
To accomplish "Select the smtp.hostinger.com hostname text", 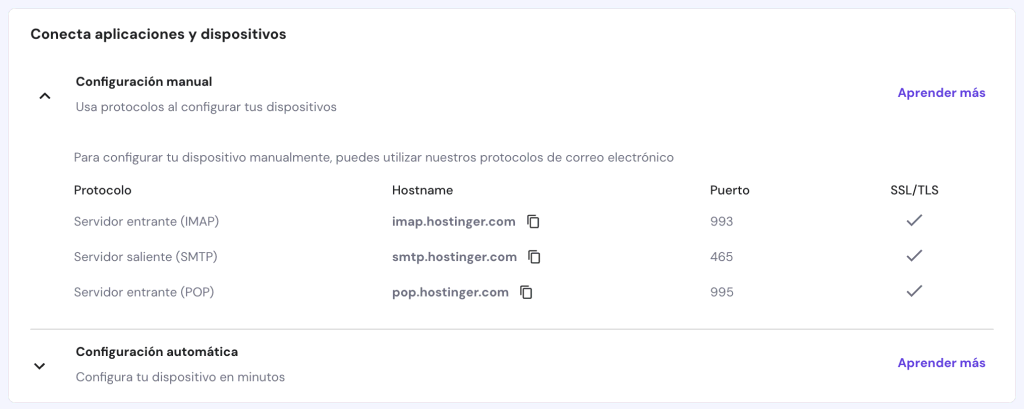I will click(454, 257).
